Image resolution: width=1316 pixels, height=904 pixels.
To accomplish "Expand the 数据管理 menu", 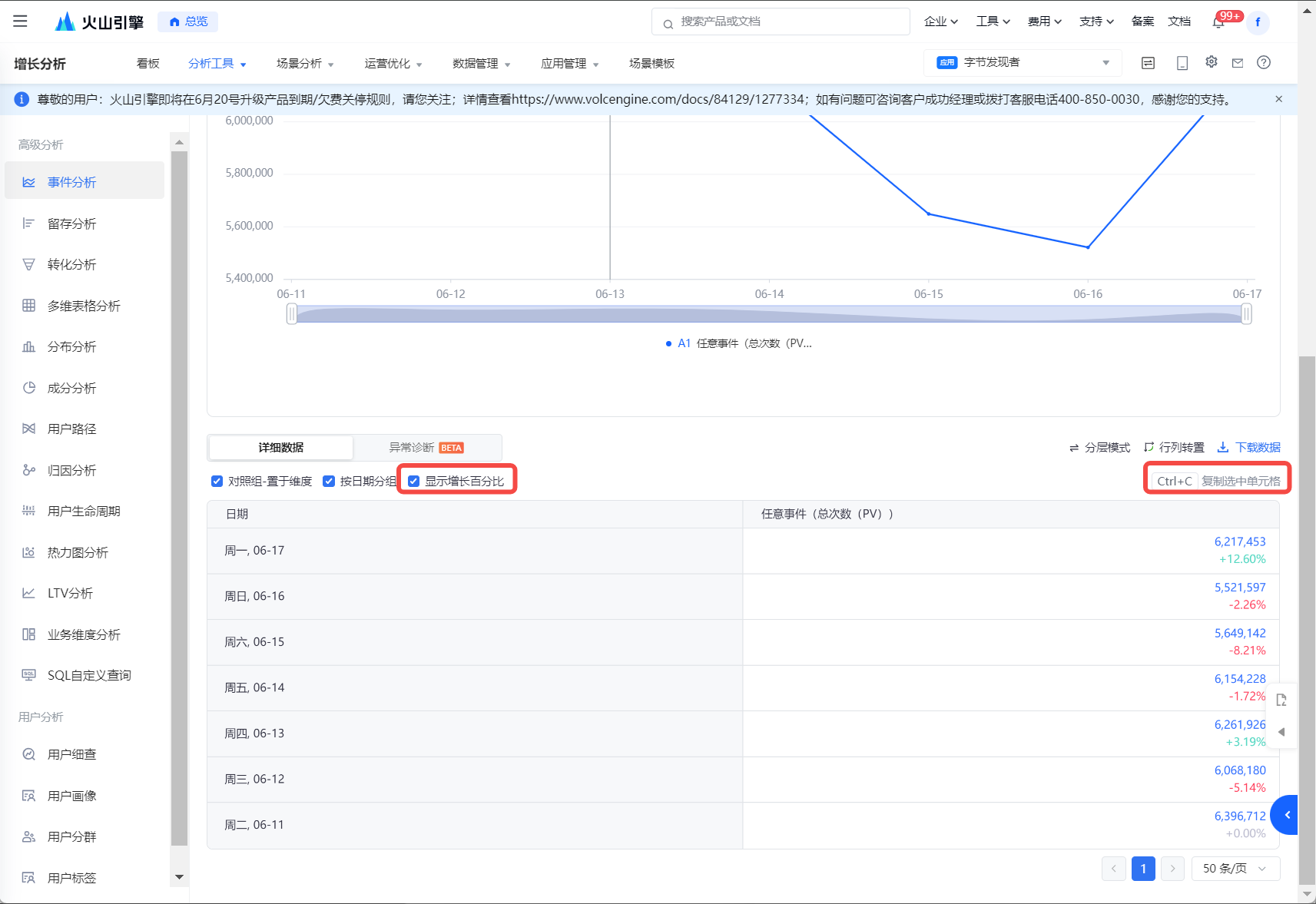I will [482, 64].
